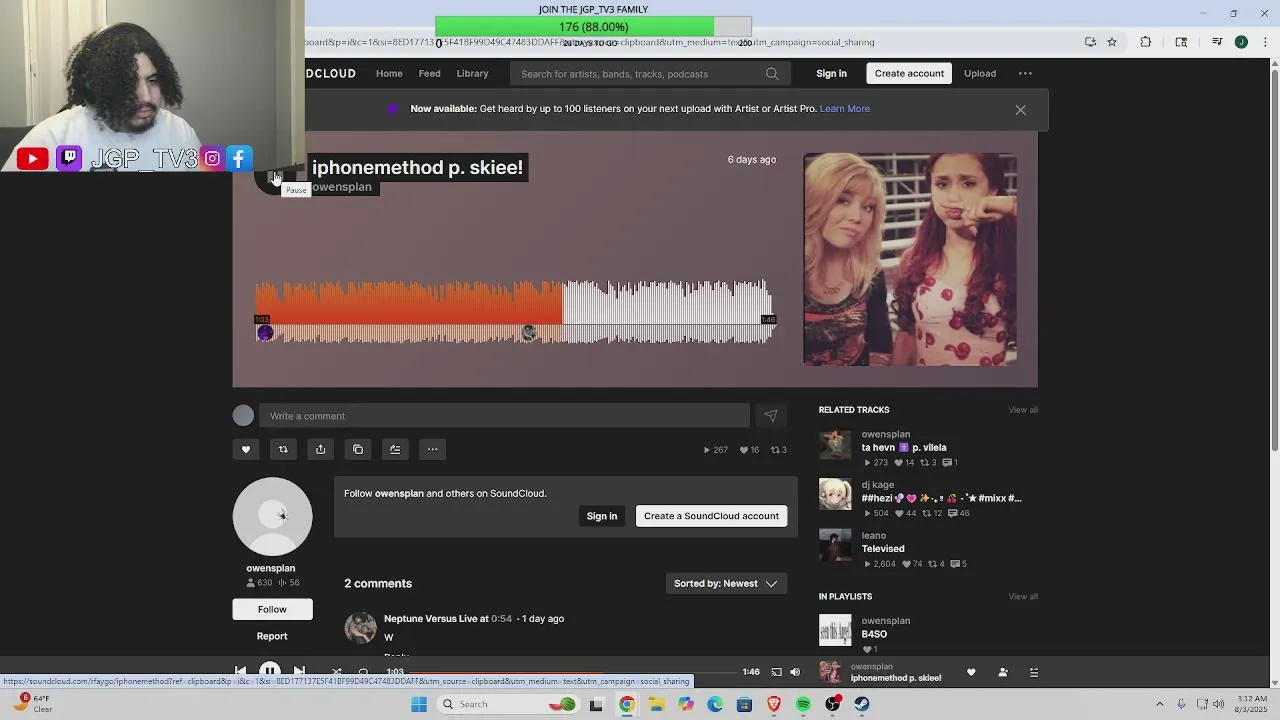Open the SoundCloud header more menu (three dots)
The width and height of the screenshot is (1280, 720).
[x=1025, y=73]
